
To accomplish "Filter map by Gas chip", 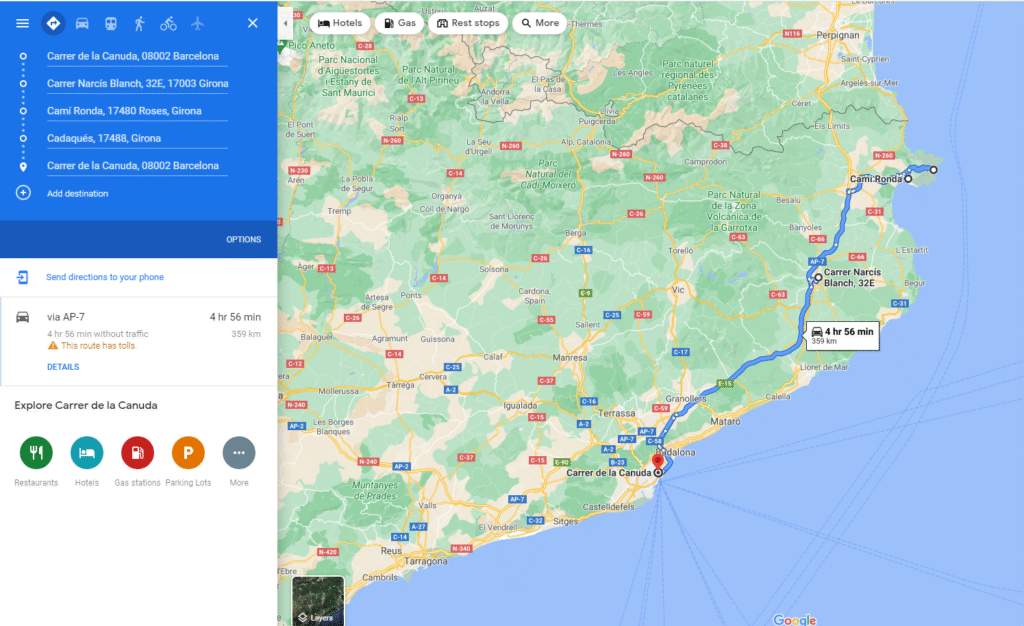I will point(399,23).
